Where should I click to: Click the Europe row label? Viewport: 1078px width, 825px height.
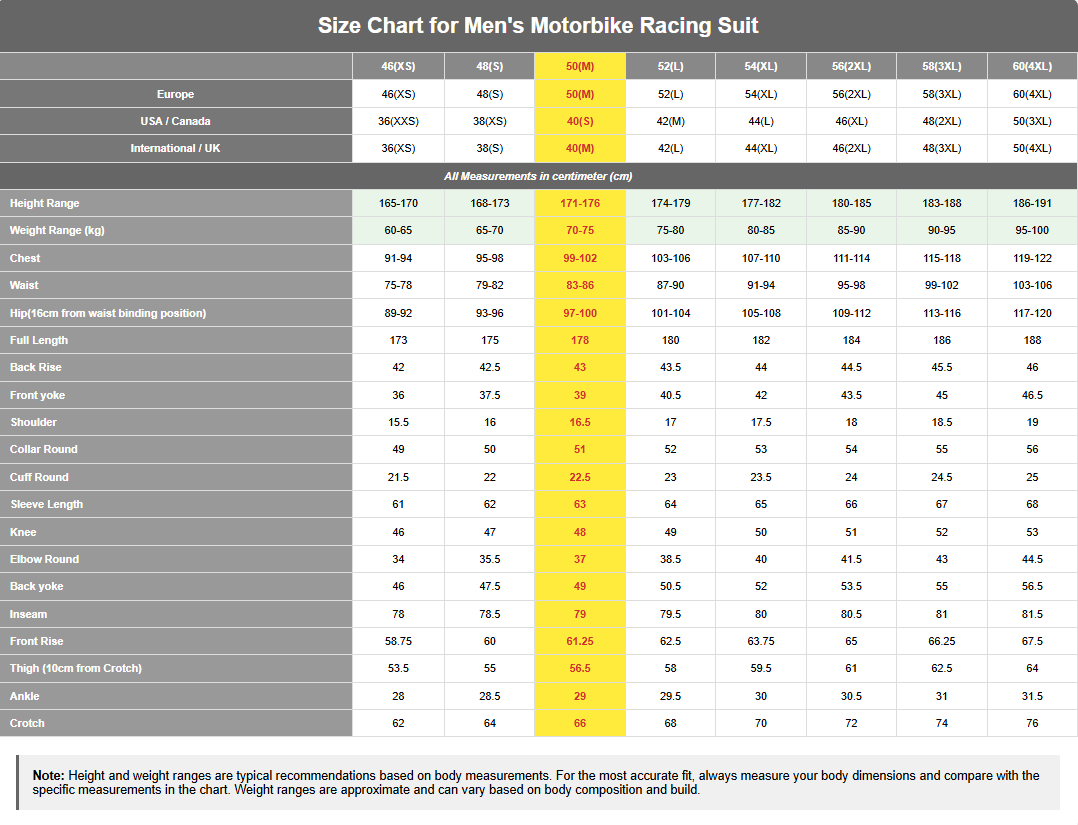175,94
